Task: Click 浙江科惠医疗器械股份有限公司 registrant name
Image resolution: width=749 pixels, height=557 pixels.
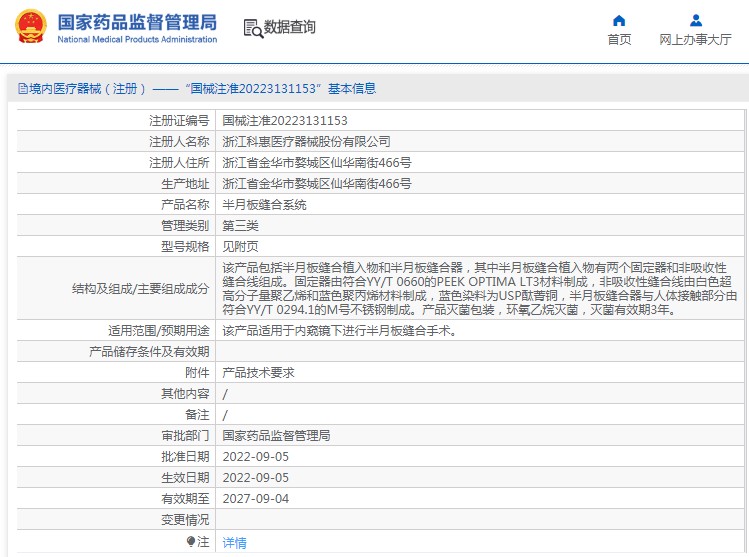Action: 306,141
